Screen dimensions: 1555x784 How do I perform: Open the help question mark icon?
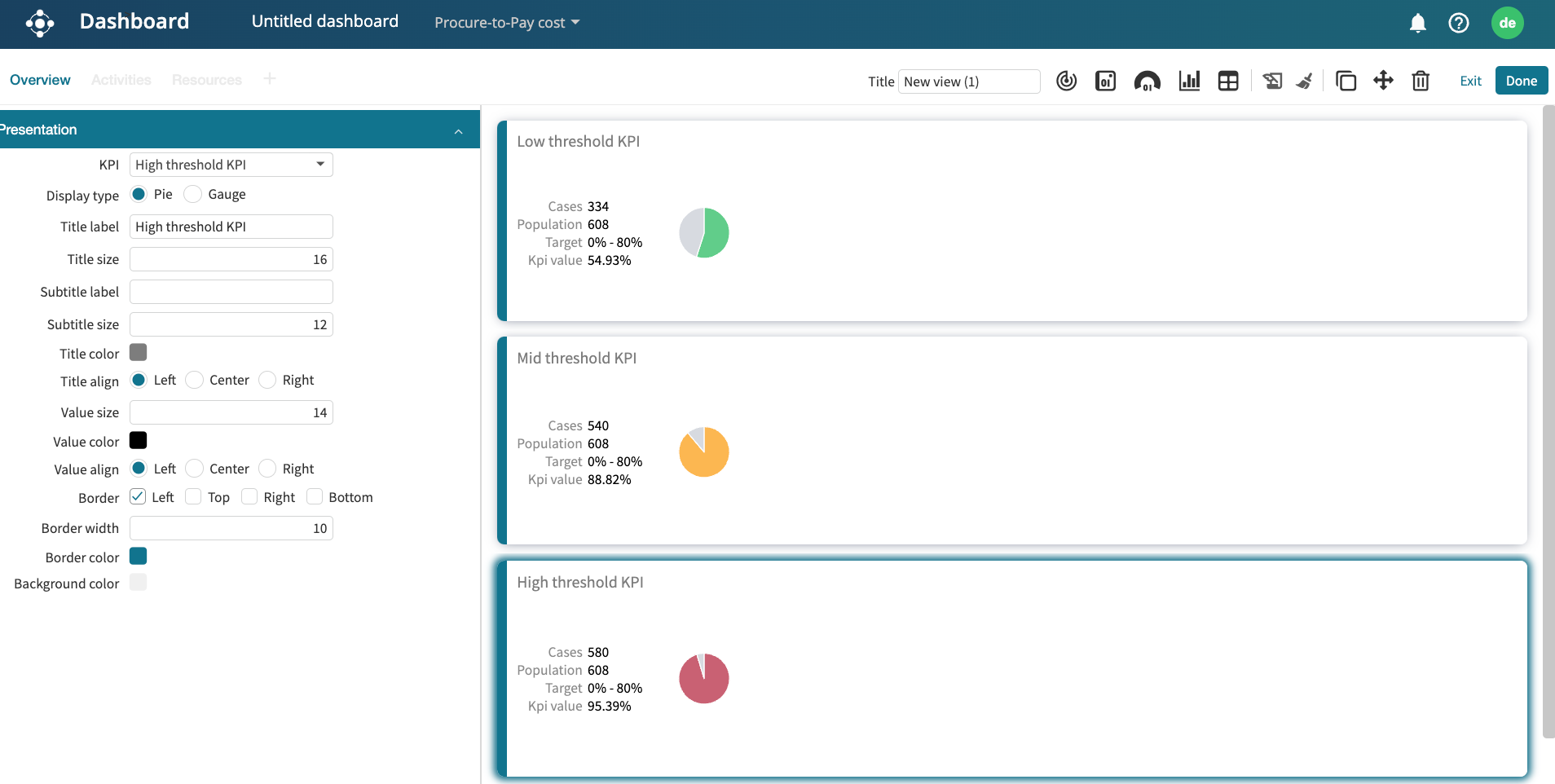(1459, 23)
